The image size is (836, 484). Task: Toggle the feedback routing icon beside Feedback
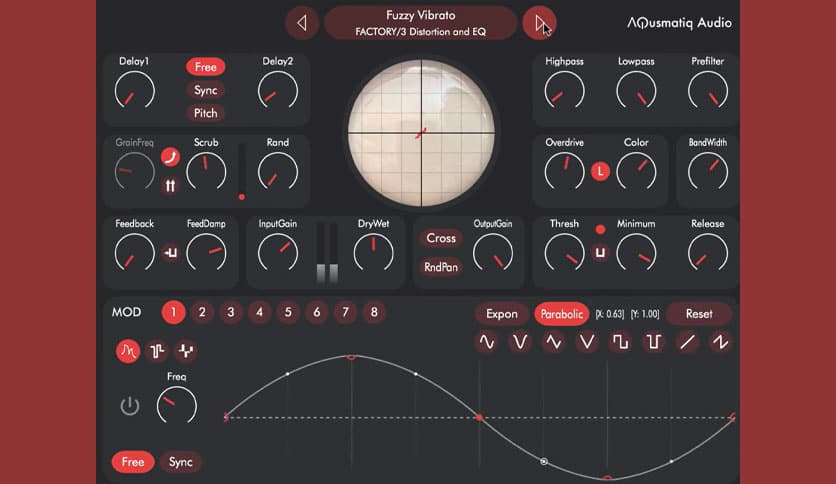(170, 253)
